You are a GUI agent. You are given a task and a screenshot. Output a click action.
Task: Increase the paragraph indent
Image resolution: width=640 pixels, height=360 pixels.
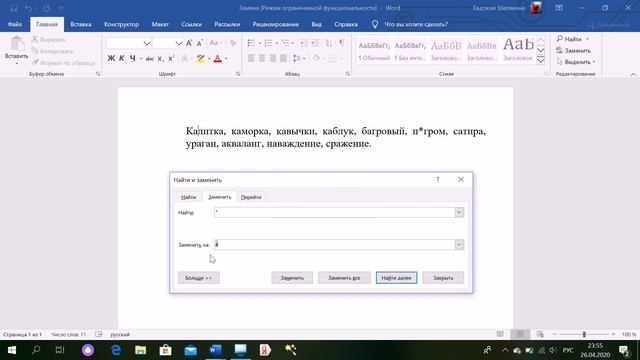(x=315, y=43)
